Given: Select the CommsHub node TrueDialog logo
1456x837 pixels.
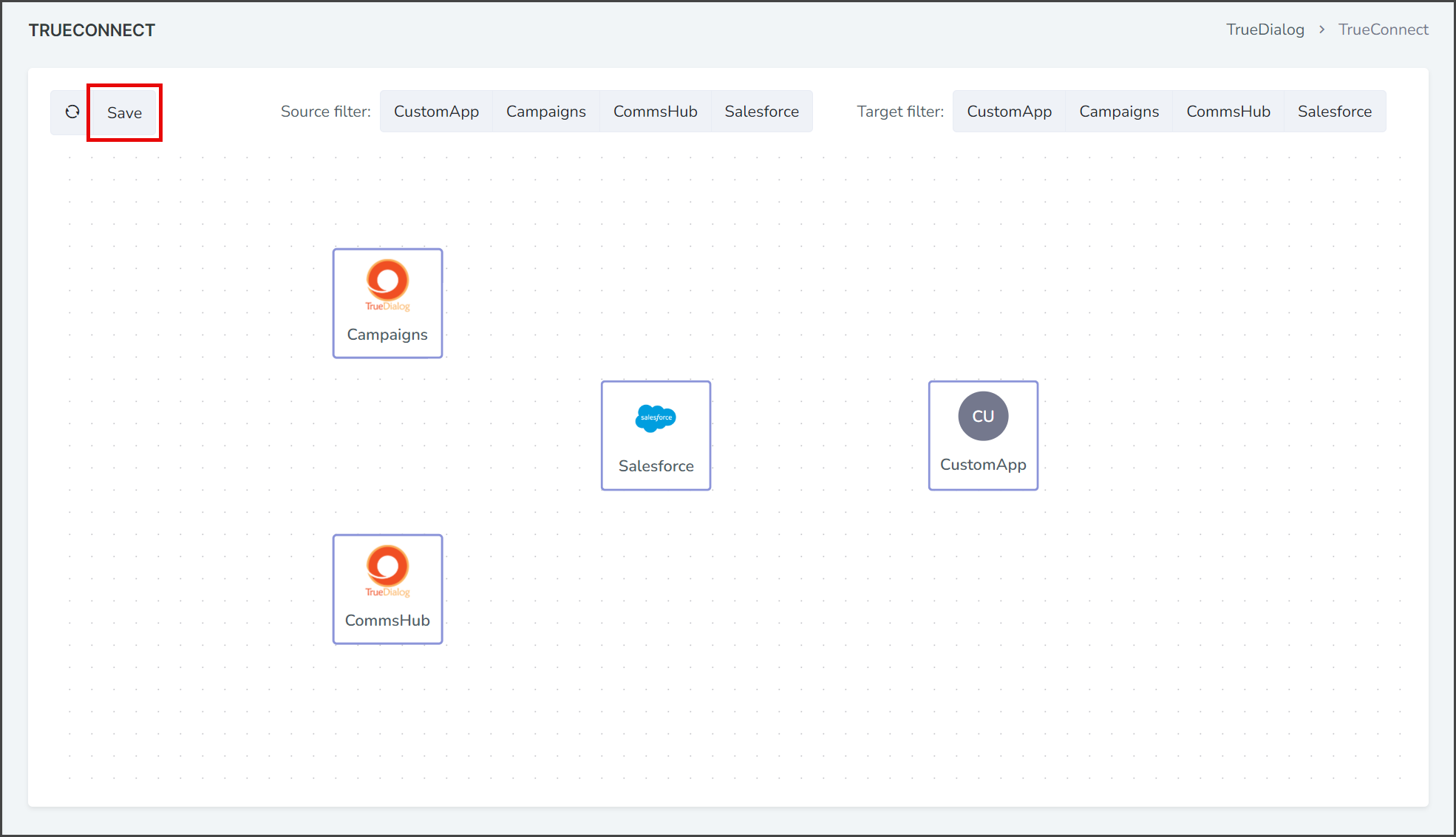Looking at the screenshot, I should coord(387,571).
